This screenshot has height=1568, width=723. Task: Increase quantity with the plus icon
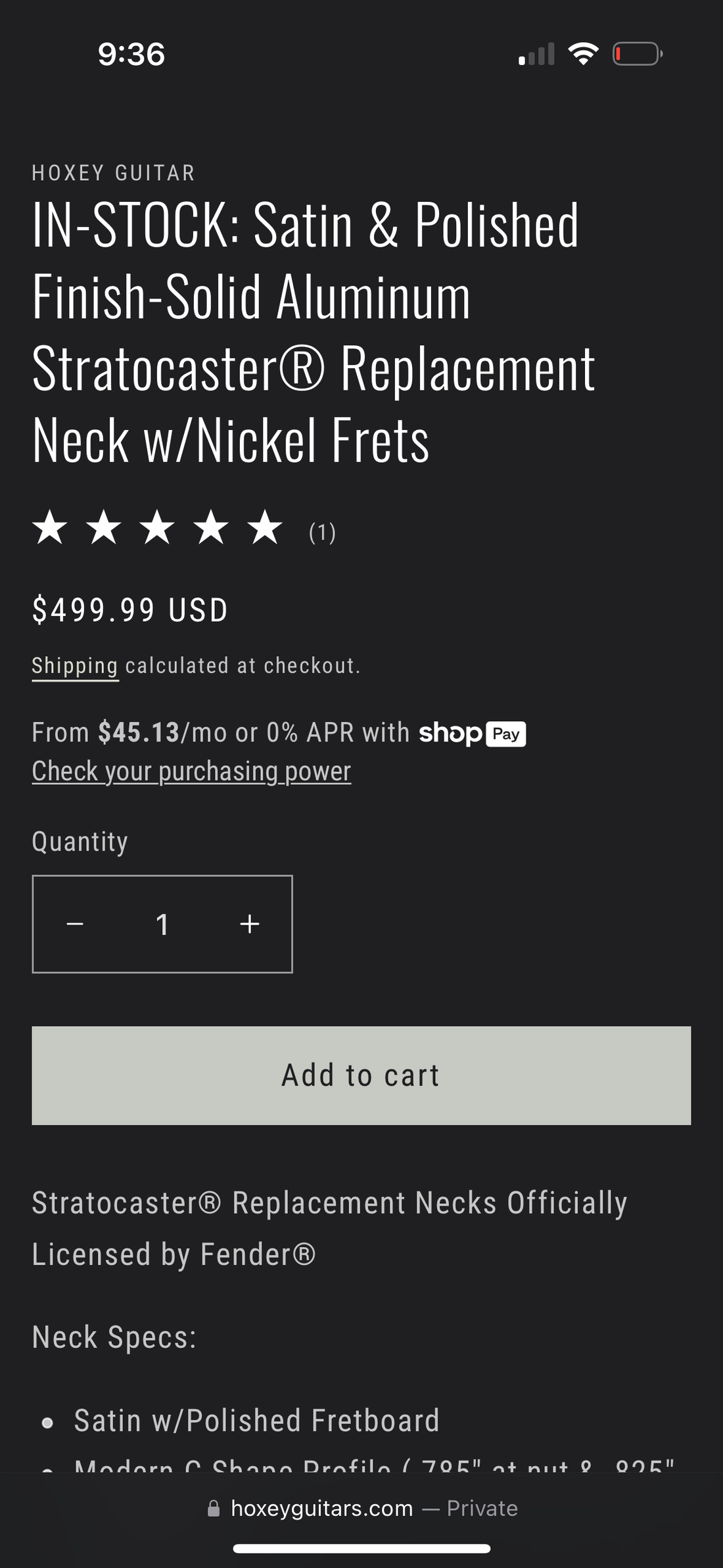[250, 924]
